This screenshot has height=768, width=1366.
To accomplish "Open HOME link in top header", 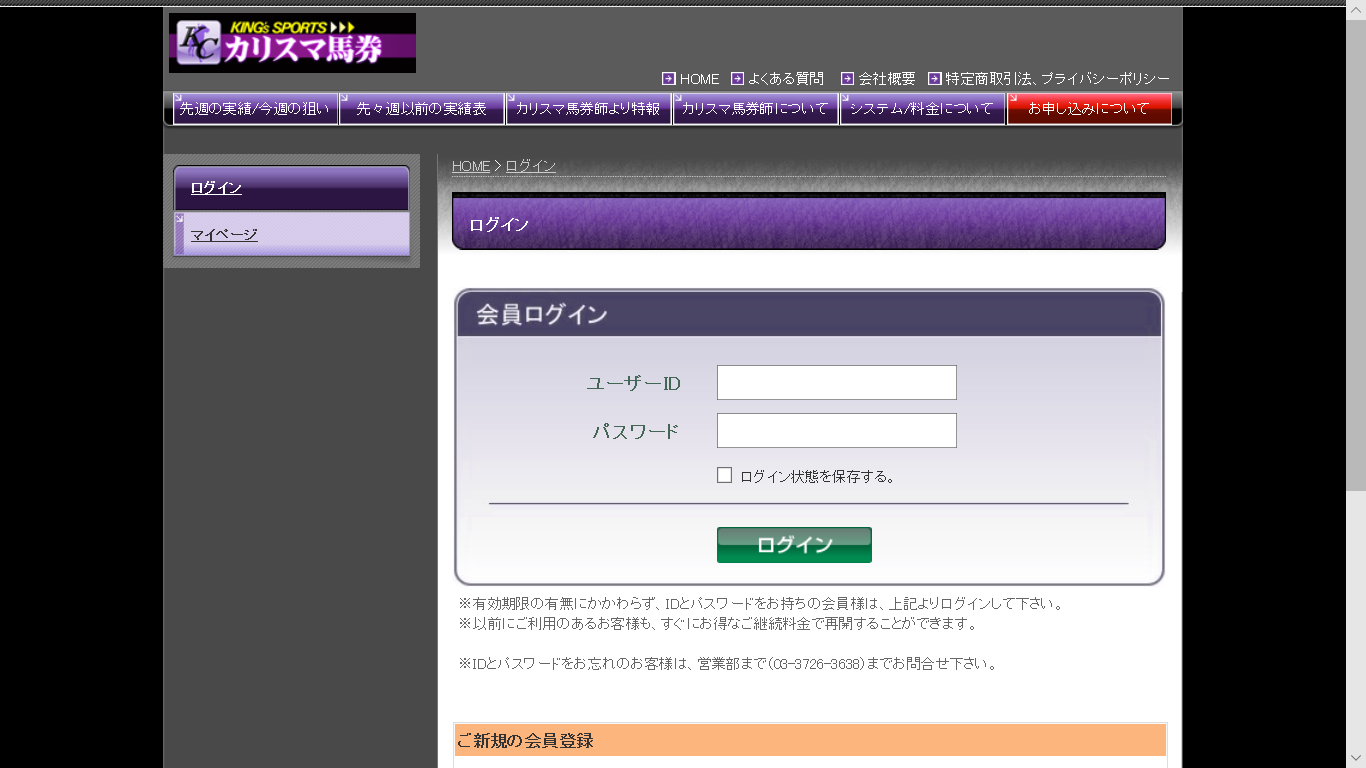I will (699, 79).
